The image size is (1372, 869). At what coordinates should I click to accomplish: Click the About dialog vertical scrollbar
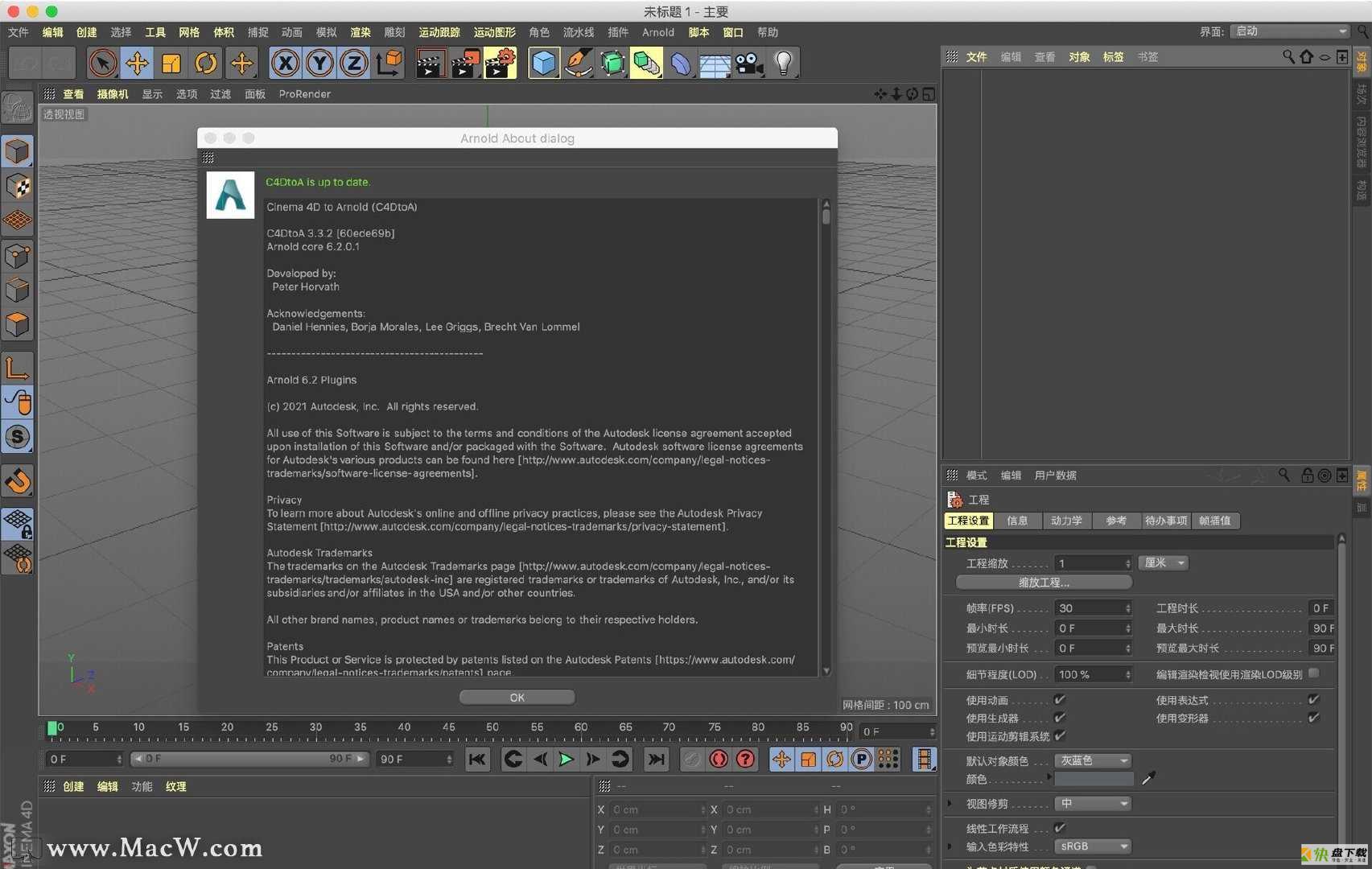tap(826, 437)
